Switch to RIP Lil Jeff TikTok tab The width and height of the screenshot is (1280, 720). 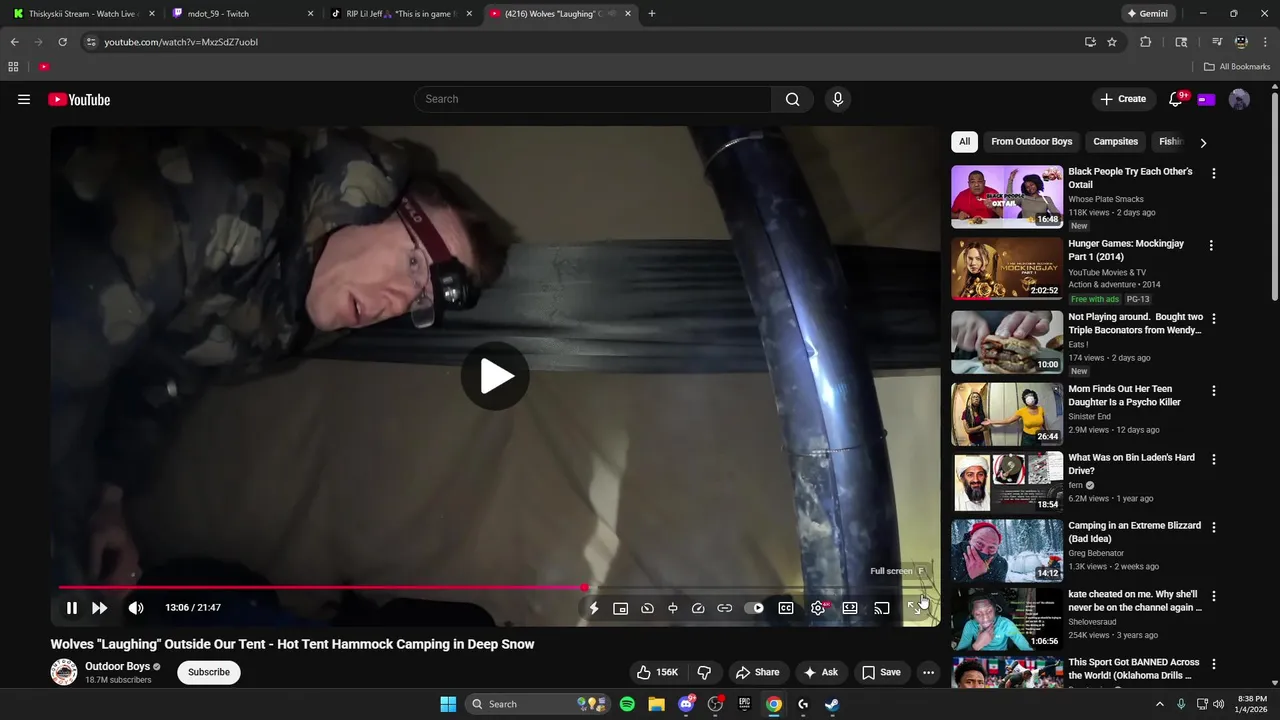(400, 14)
